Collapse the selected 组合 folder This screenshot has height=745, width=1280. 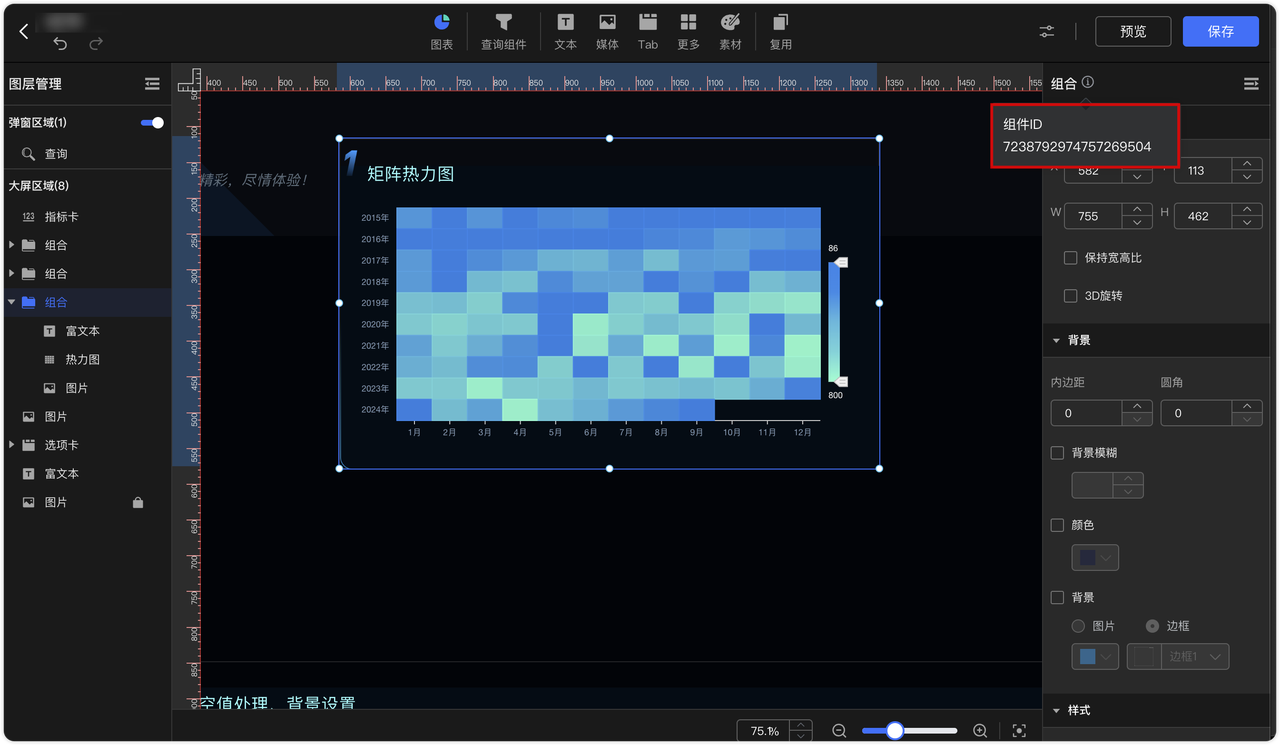coord(12,302)
